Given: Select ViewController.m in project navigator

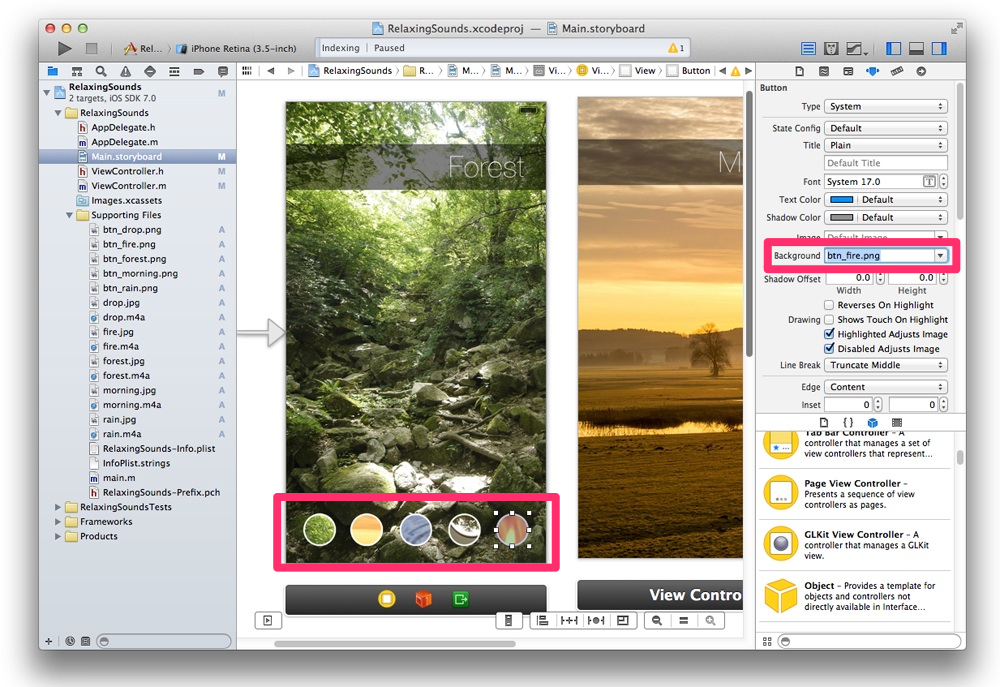Looking at the screenshot, I should click(128, 186).
